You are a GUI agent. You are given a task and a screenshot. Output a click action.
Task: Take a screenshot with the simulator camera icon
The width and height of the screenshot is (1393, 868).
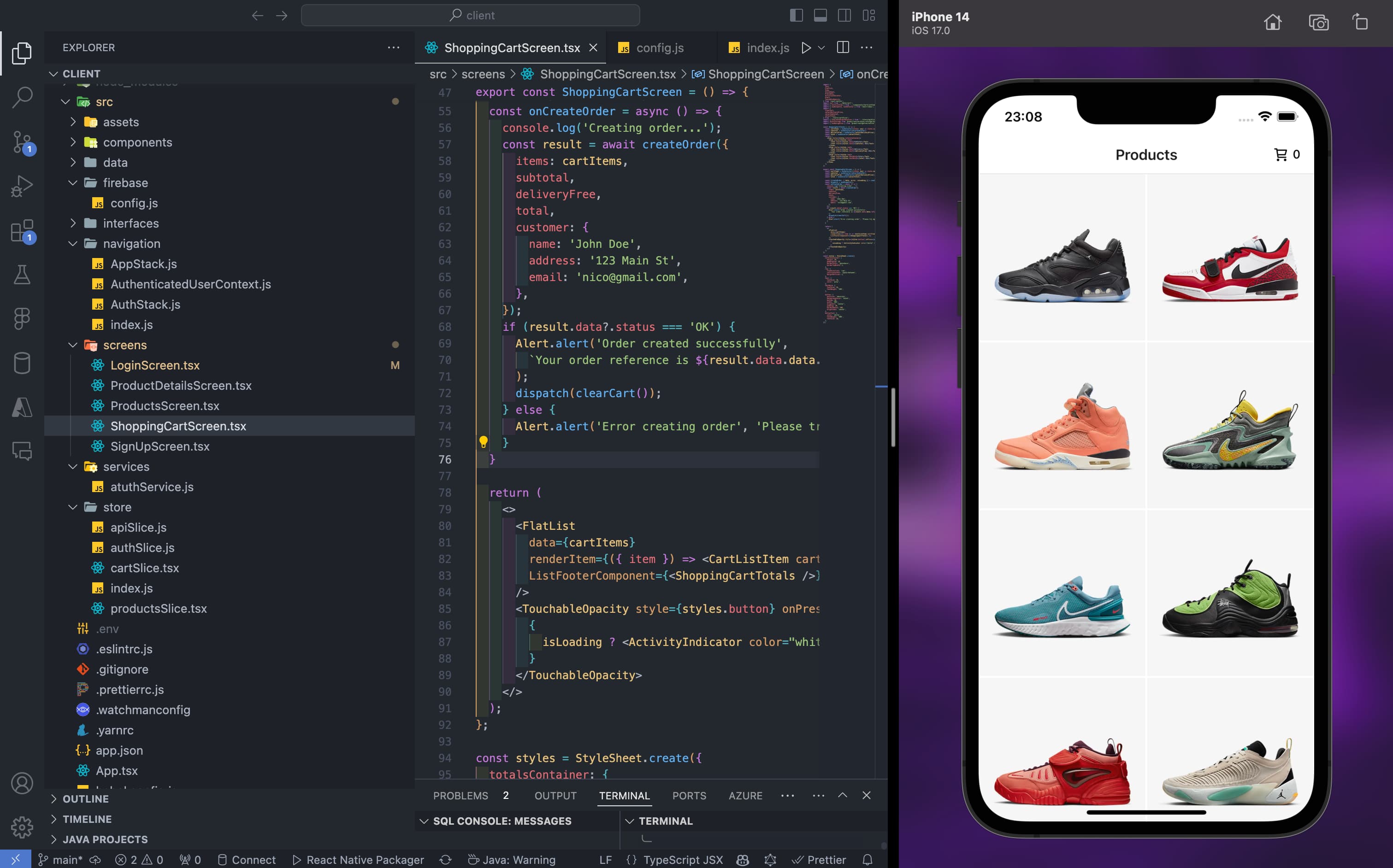click(1318, 22)
